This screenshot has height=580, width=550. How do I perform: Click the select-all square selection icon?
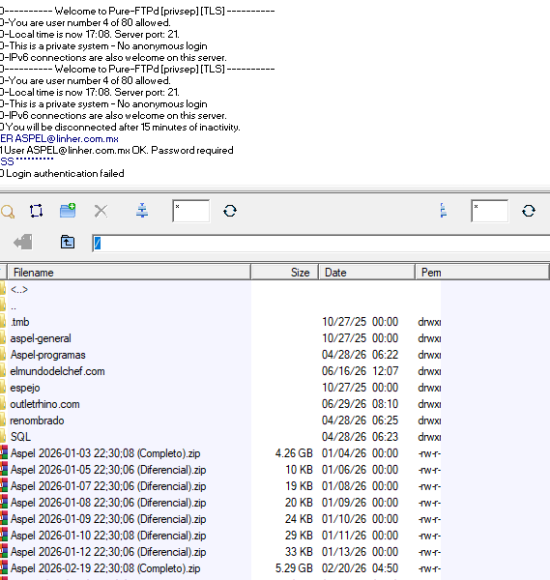coord(36,211)
